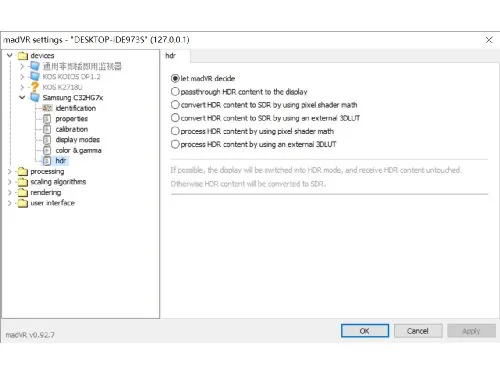500x375 pixels.
Task: Select 'passthrough HDR content to the display'
Action: 175,91
